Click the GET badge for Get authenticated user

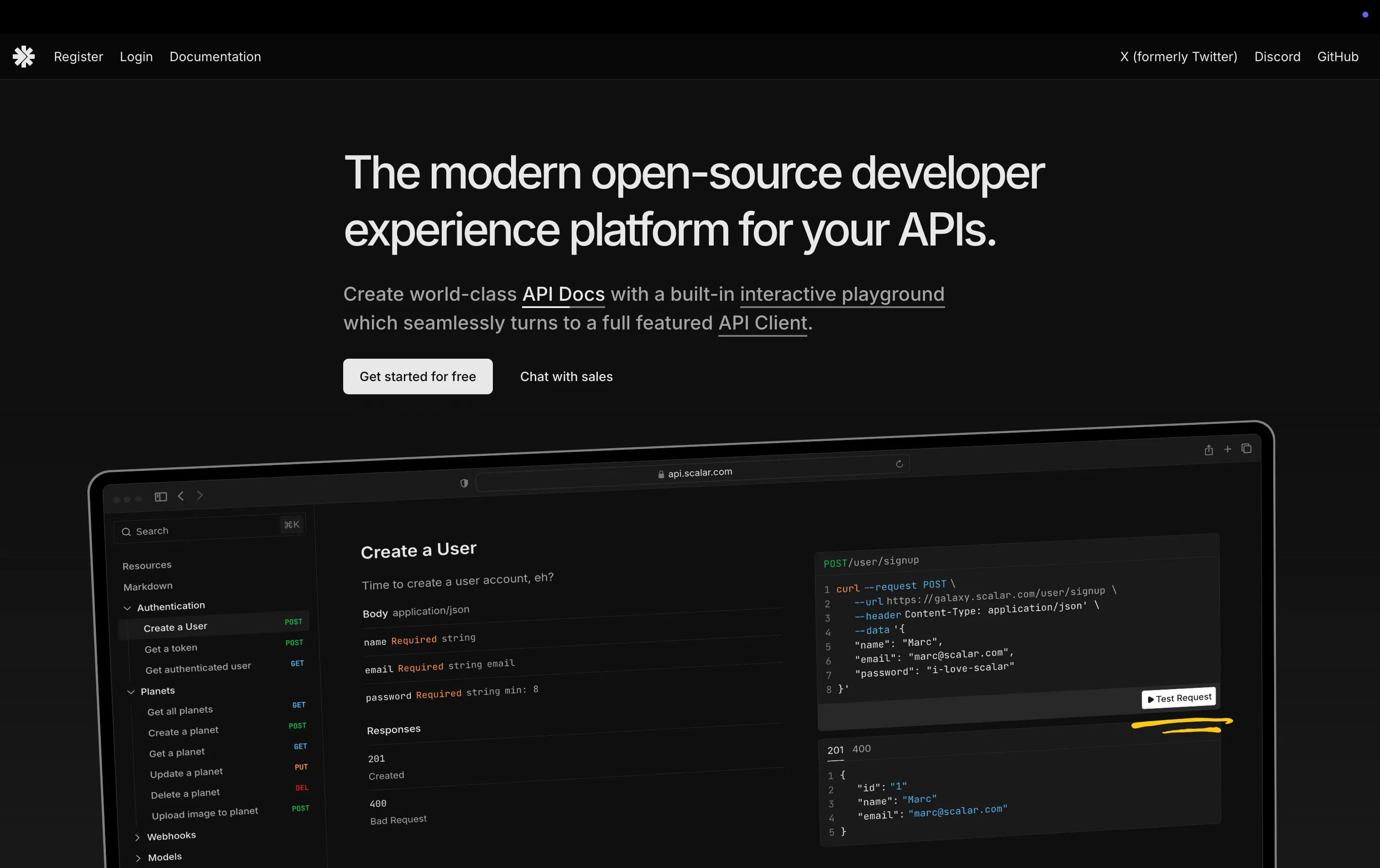tap(298, 664)
